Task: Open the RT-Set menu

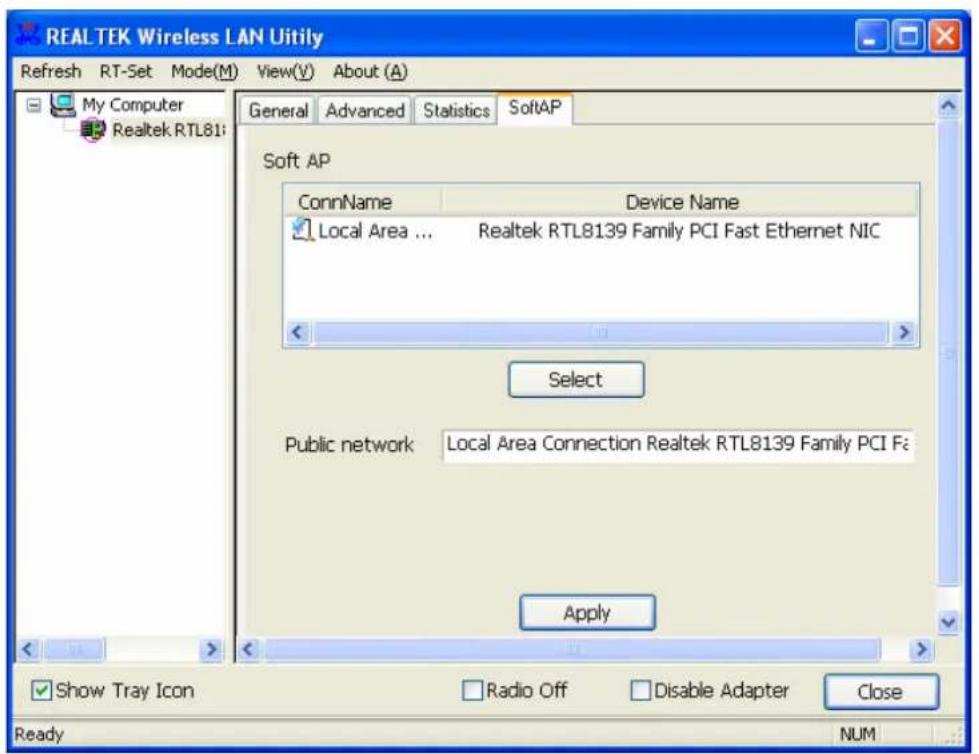Action: pyautogui.click(x=125, y=71)
